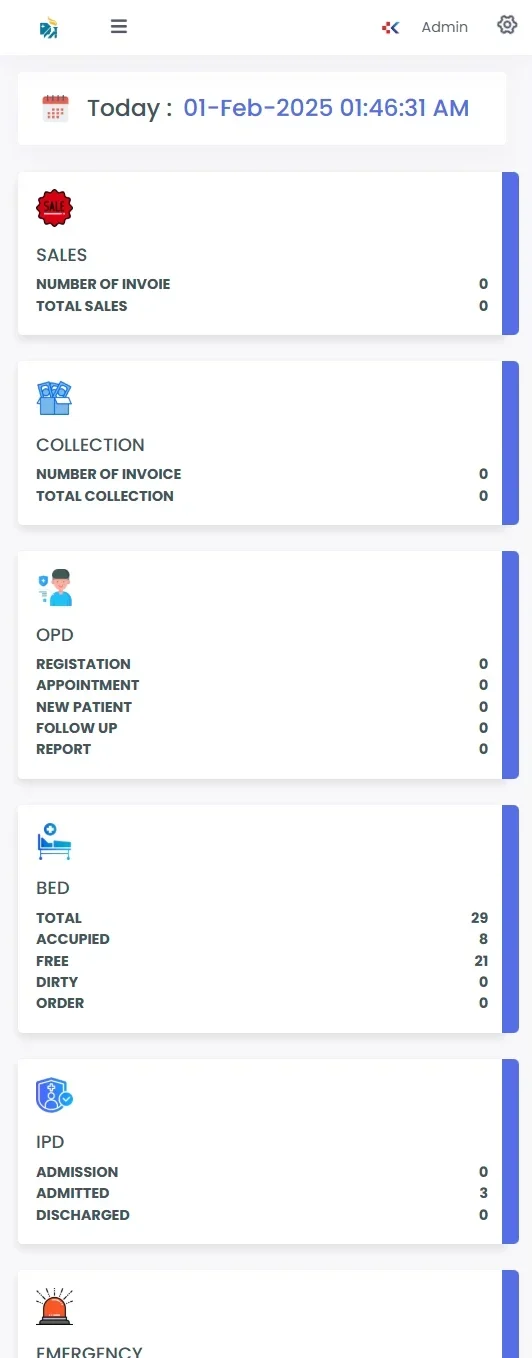The image size is (532, 1358).
Task: Click the Collection money box icon
Action: coord(55,398)
